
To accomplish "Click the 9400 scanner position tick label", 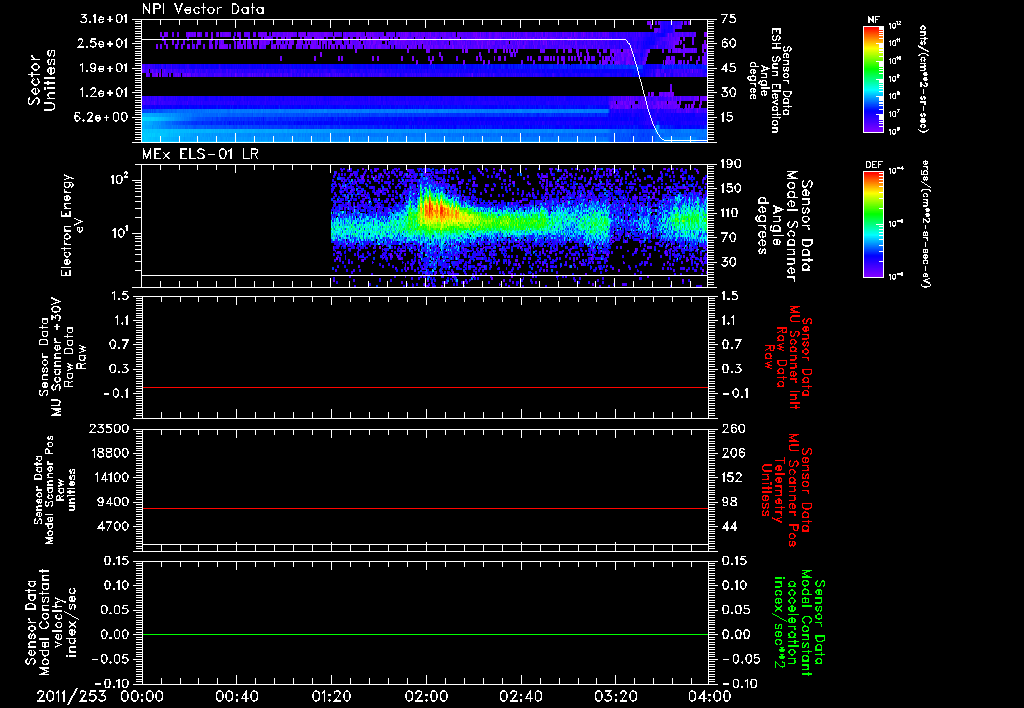I will (112, 502).
